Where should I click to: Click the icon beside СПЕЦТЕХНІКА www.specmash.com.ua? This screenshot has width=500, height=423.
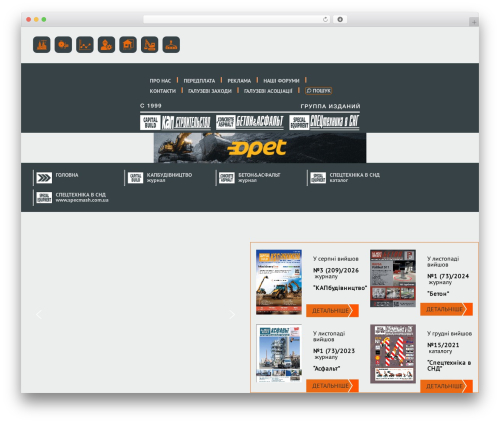[44, 197]
